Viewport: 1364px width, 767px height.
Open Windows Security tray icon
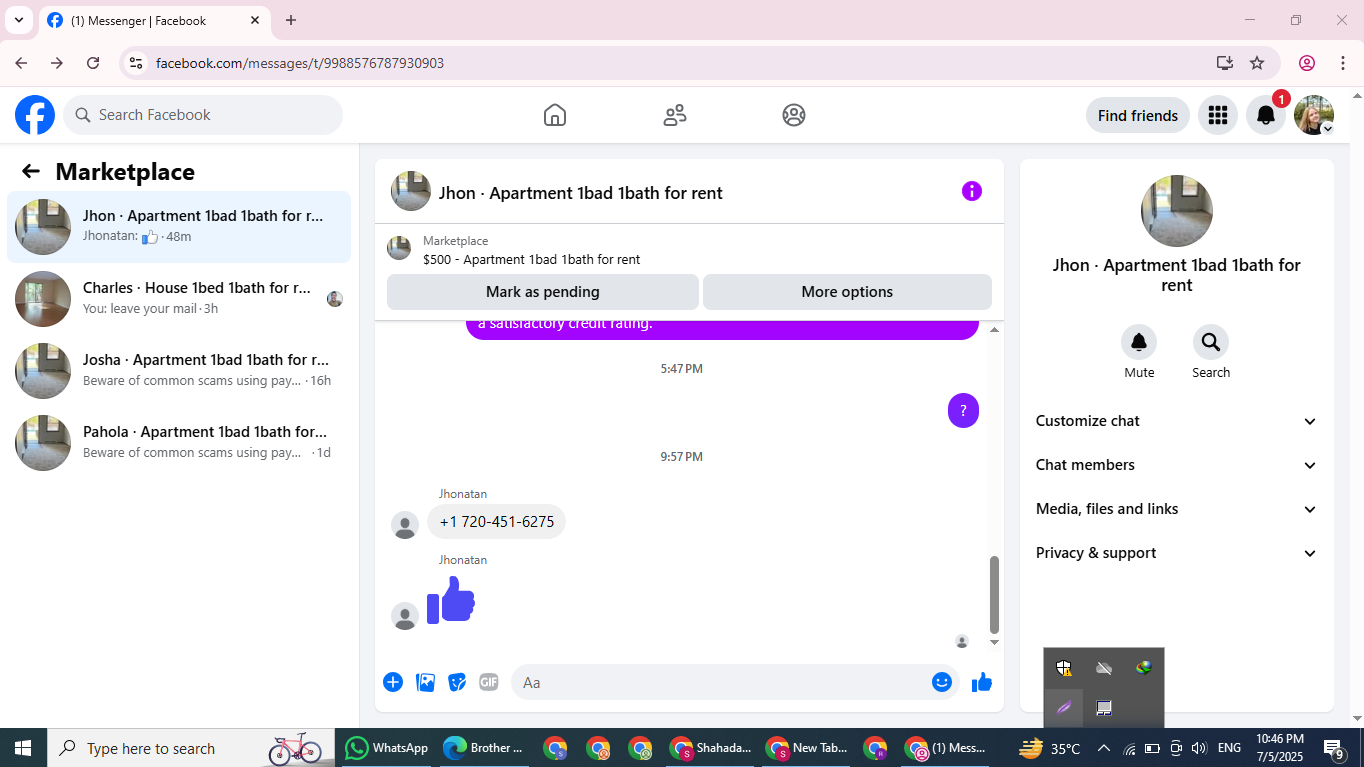click(1064, 668)
